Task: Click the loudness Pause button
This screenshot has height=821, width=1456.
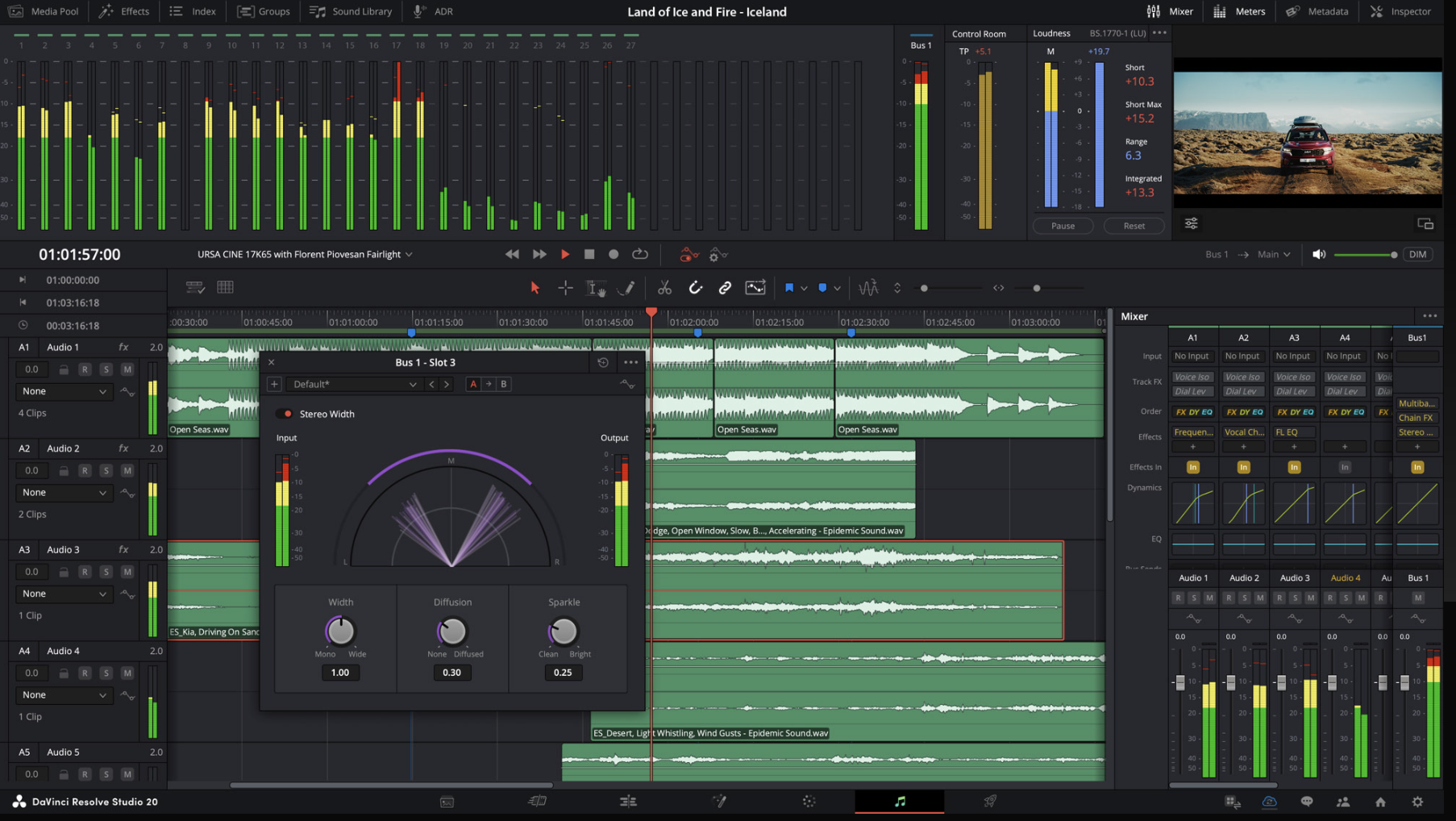Action: tap(1063, 226)
